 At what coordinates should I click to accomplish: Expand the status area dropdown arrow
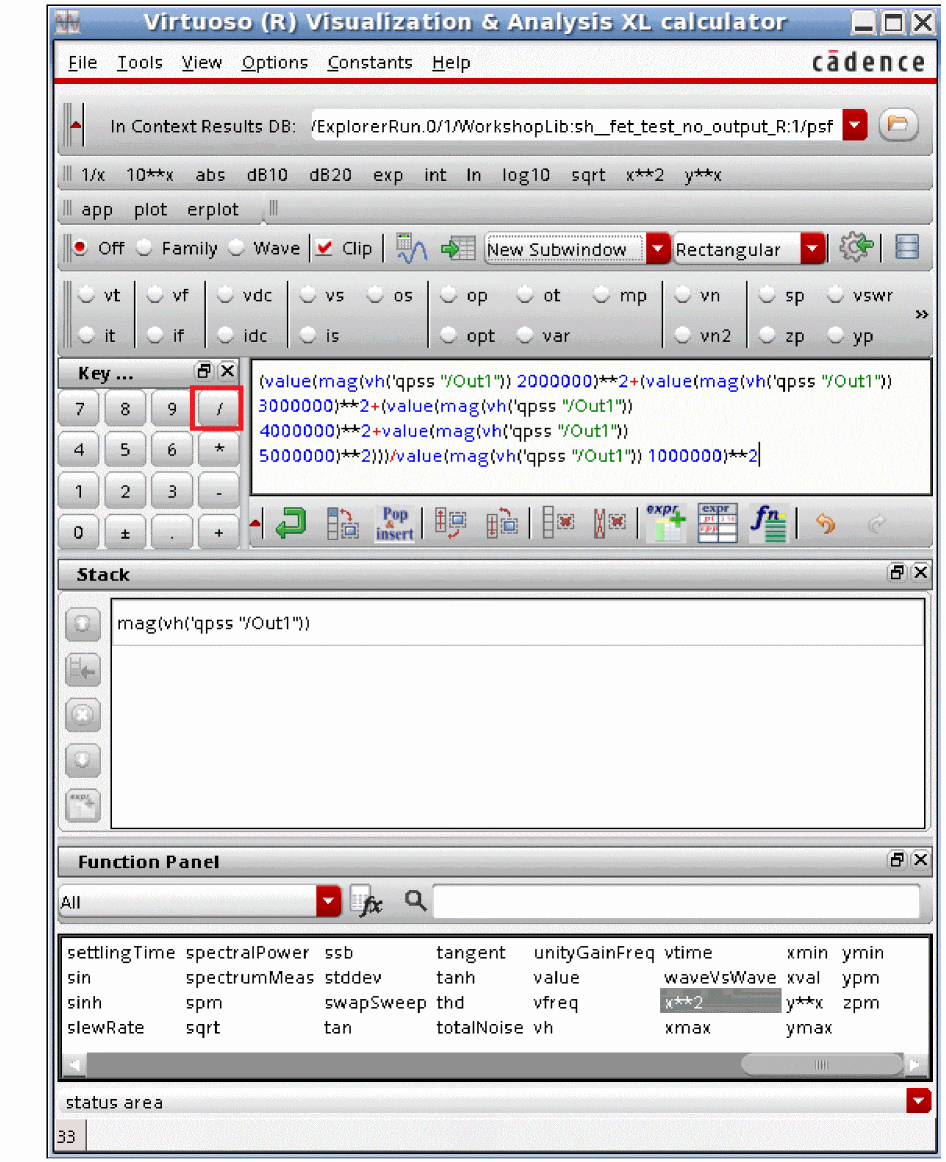[919, 1100]
